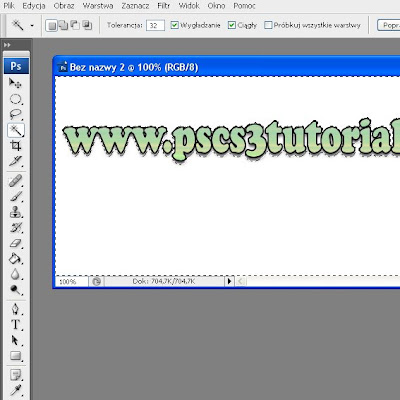Screen dimensions: 400x400
Task: Open the tool preset picker arrow
Action: coord(32,26)
